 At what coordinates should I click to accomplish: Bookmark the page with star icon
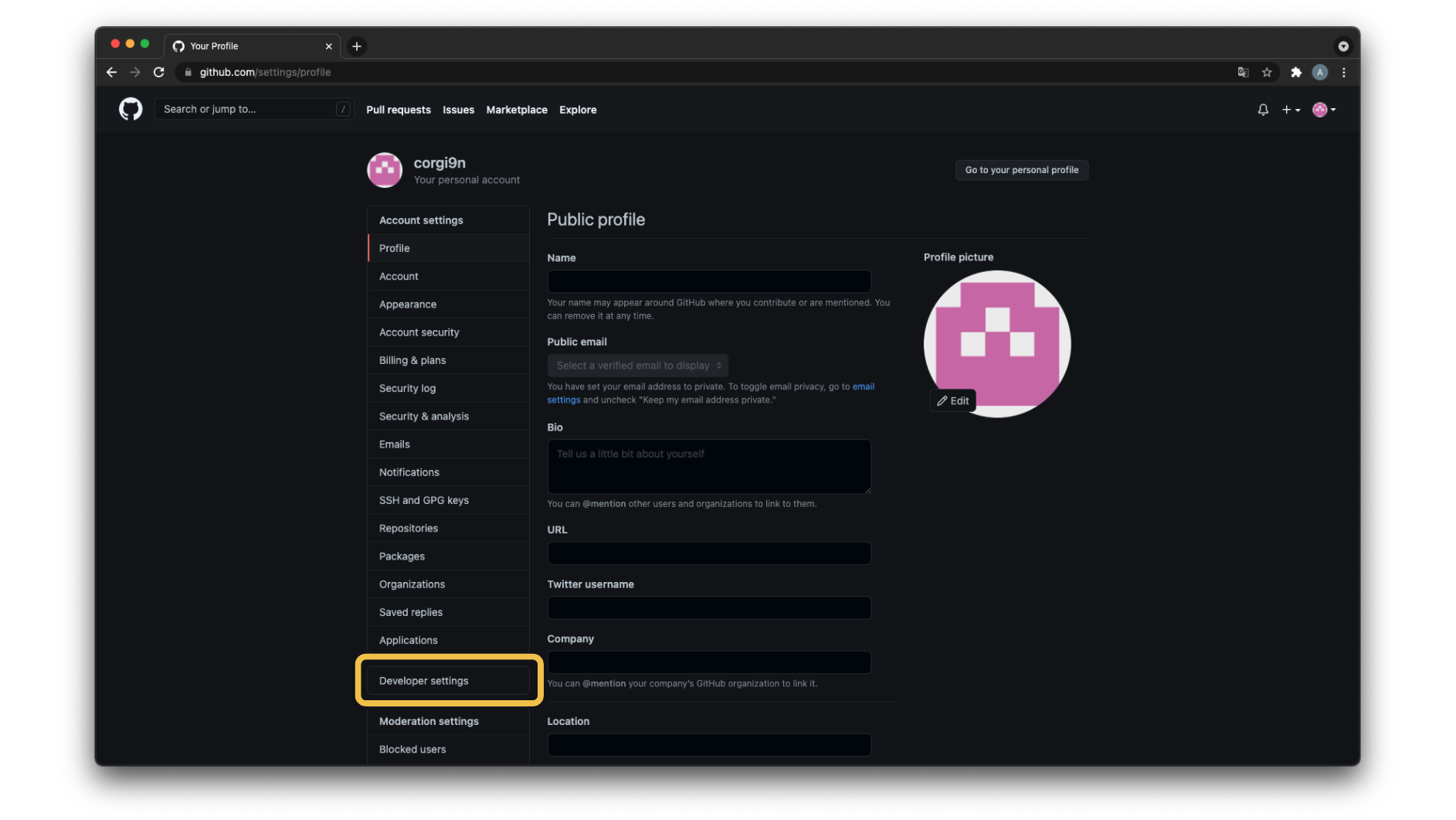(x=1267, y=72)
